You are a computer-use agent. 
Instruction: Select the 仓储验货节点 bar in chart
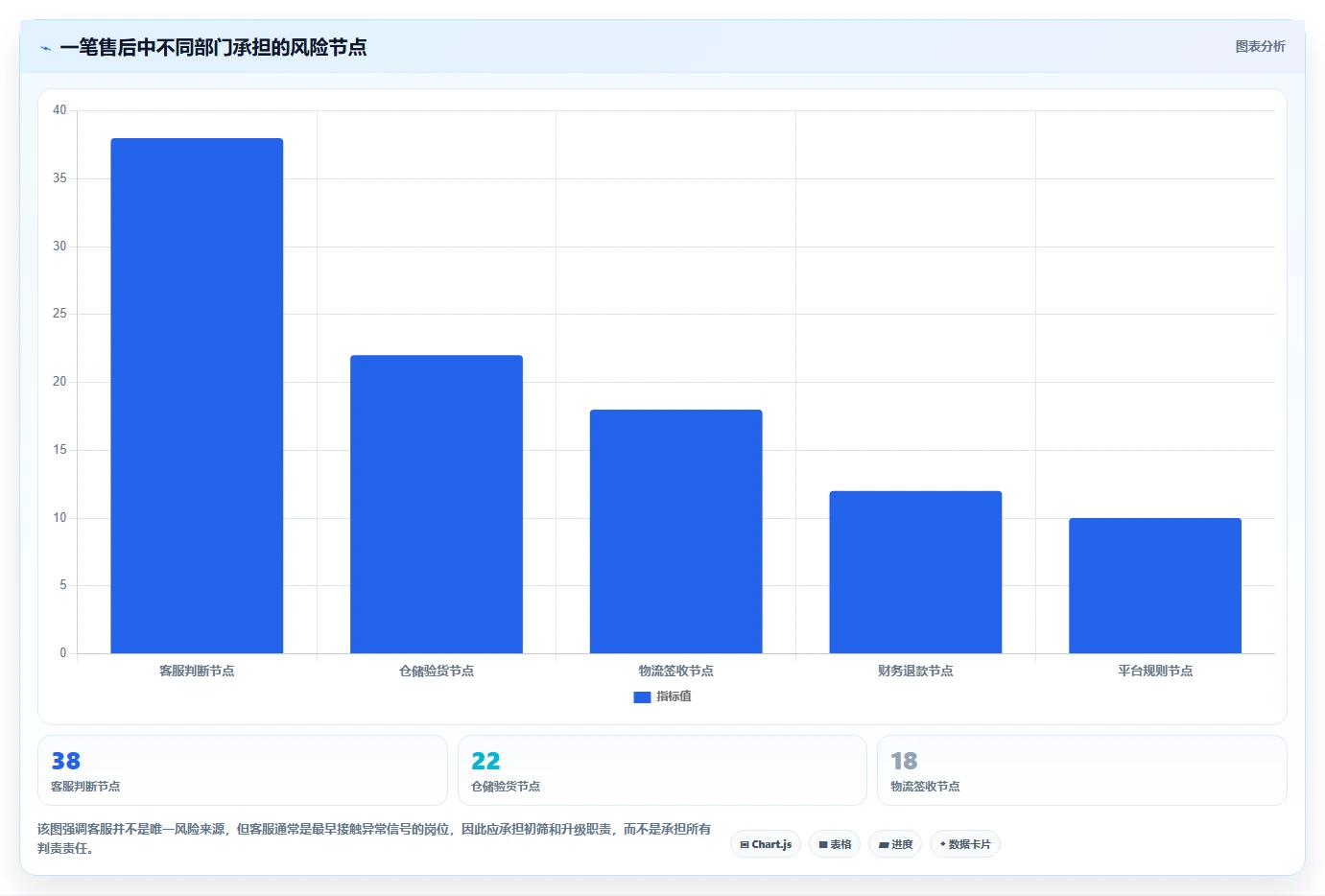click(x=437, y=505)
